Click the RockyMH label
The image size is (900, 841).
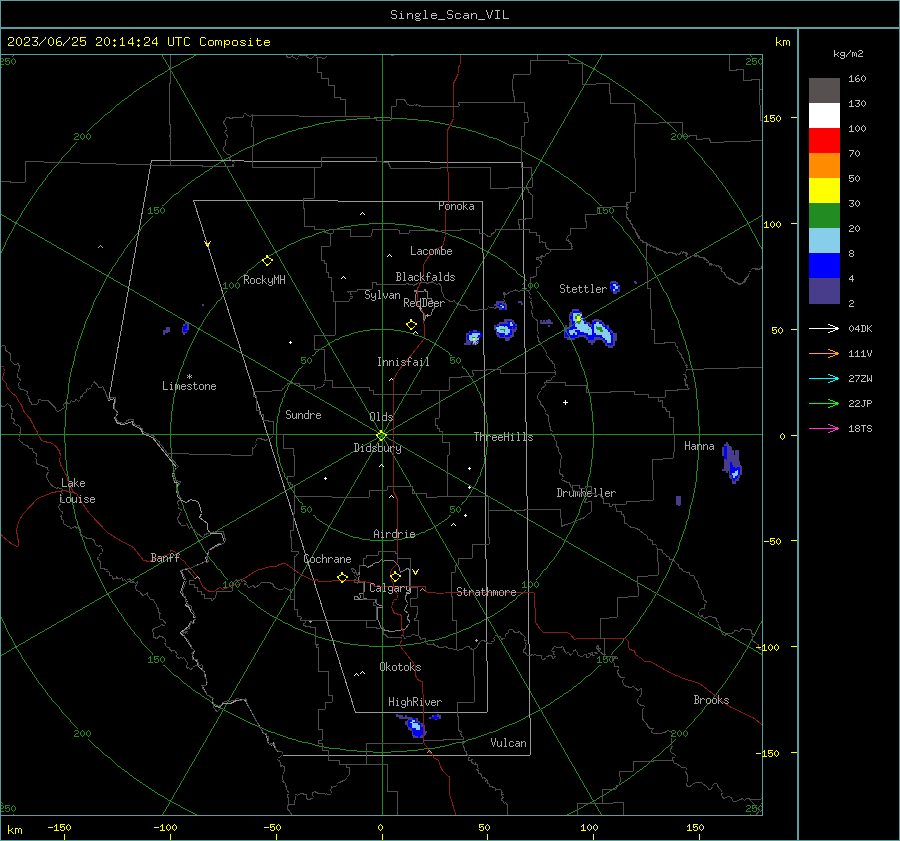click(x=264, y=280)
